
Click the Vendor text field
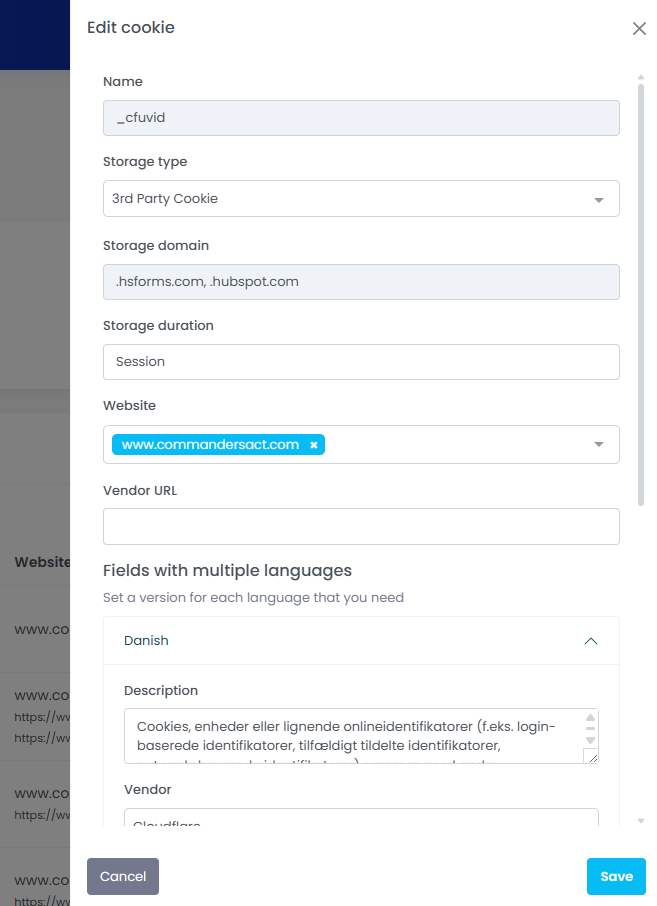(x=361, y=820)
